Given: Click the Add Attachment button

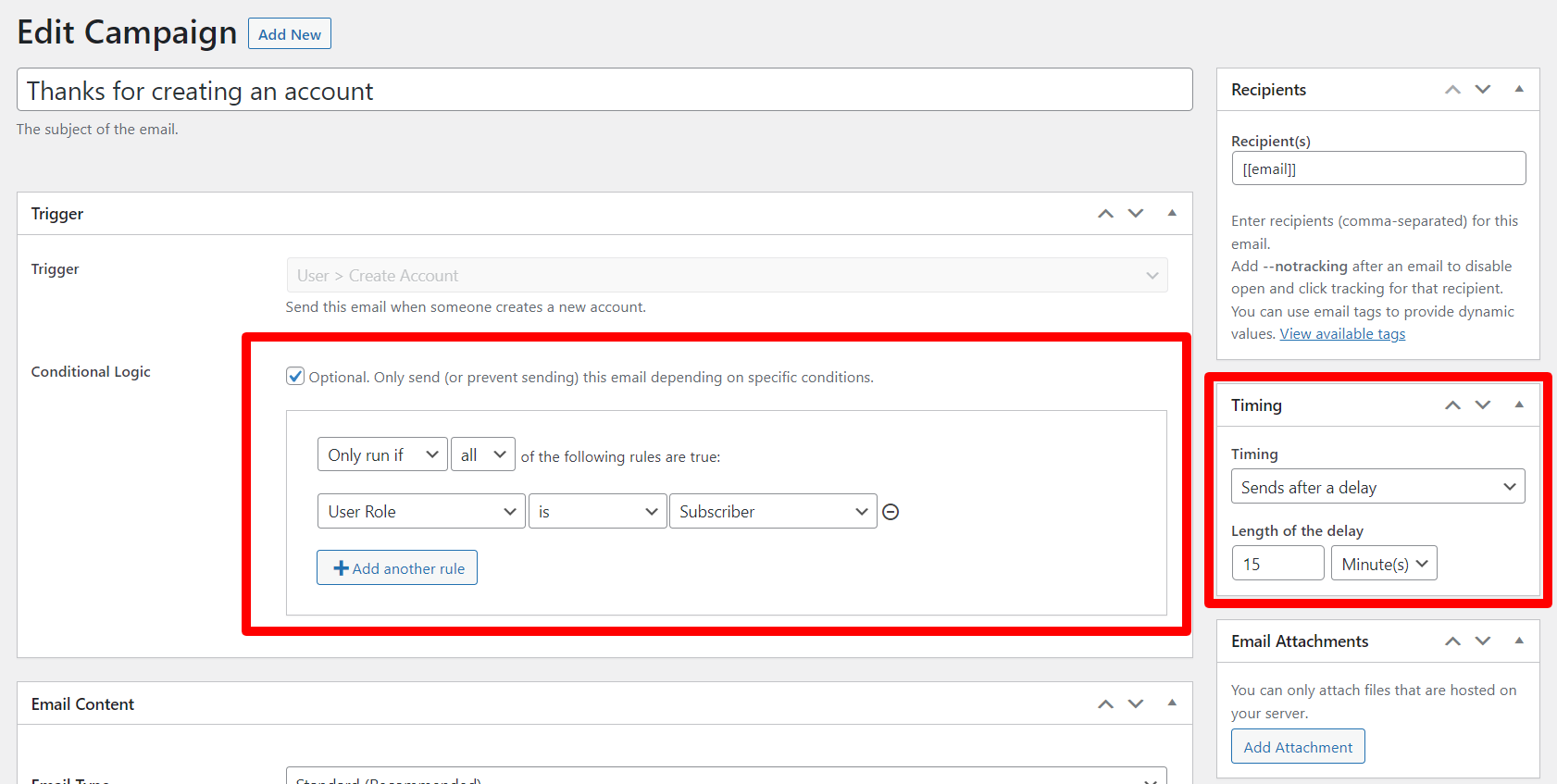Looking at the screenshot, I should coord(1298,747).
